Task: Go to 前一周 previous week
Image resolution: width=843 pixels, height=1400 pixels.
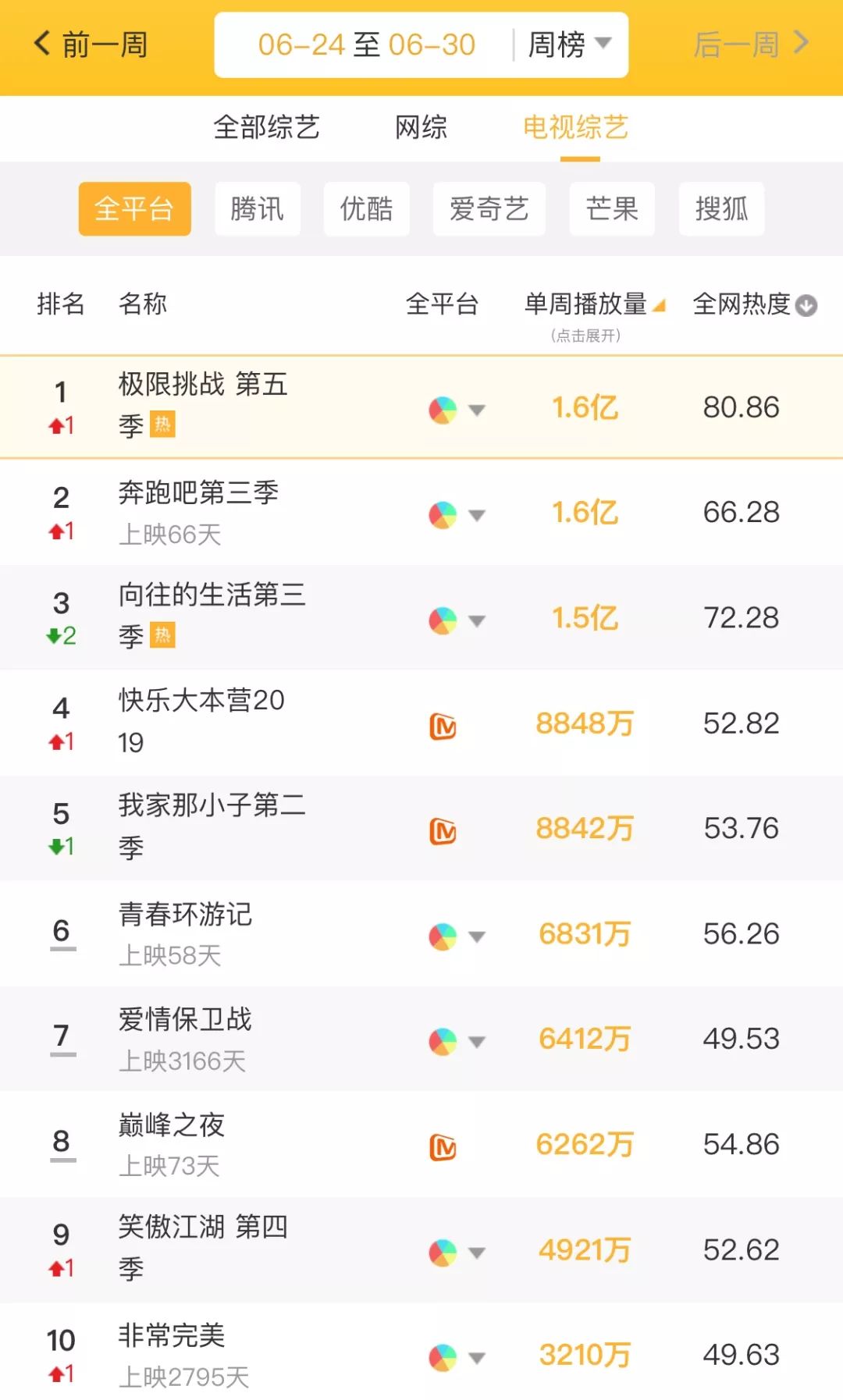Action: click(91, 44)
